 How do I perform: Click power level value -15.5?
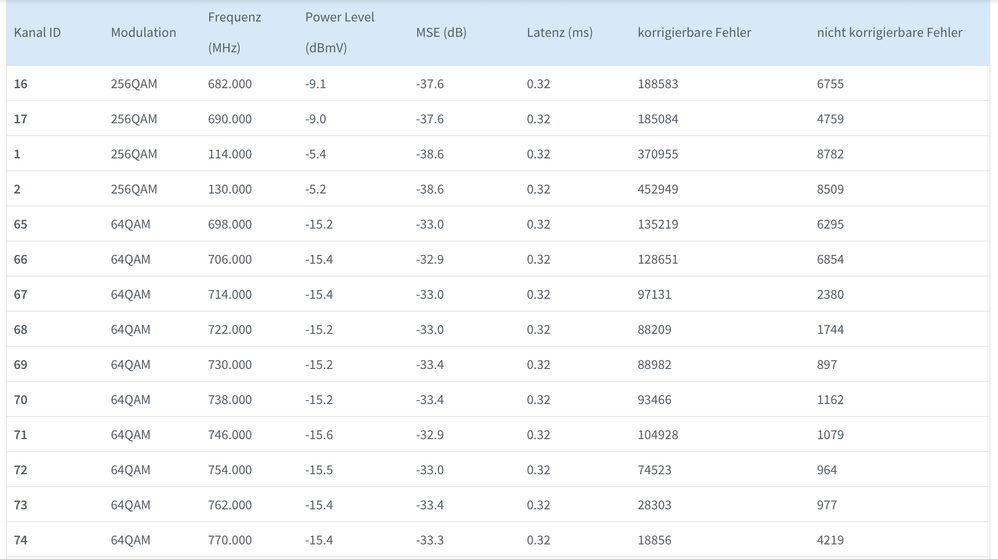(319, 469)
